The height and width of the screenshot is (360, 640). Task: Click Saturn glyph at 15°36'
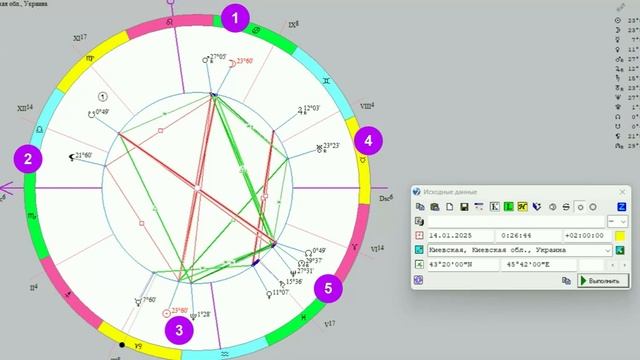[282, 283]
